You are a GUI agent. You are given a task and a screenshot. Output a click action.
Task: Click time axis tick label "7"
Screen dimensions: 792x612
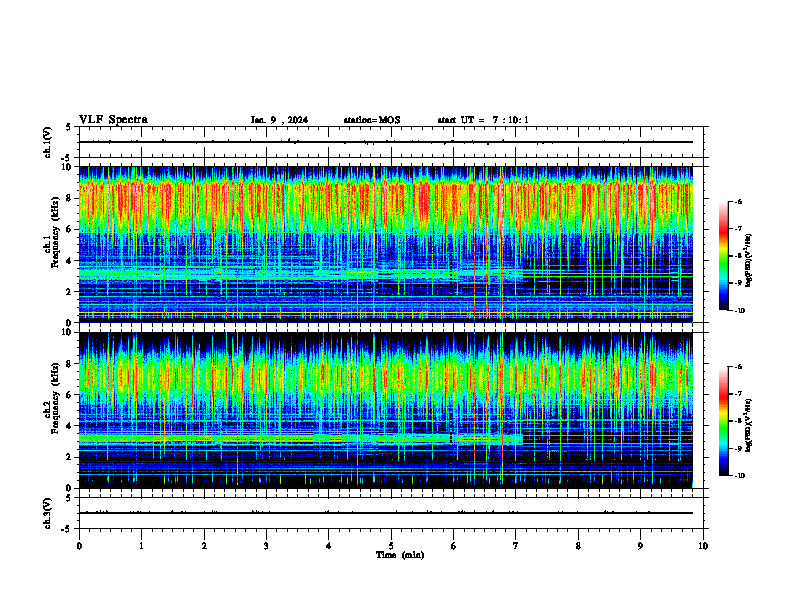pyautogui.click(x=516, y=546)
